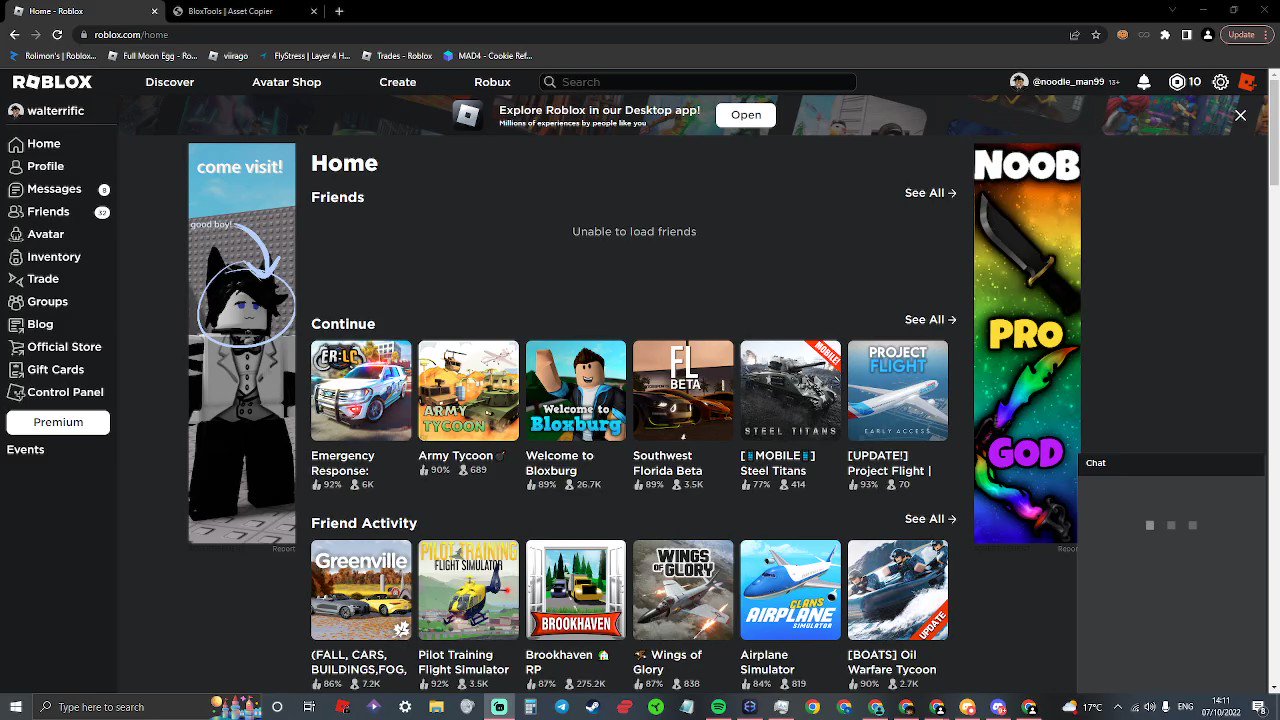1280x720 pixels.
Task: Open Official Store in the sidebar
Action: pyautogui.click(x=55, y=347)
